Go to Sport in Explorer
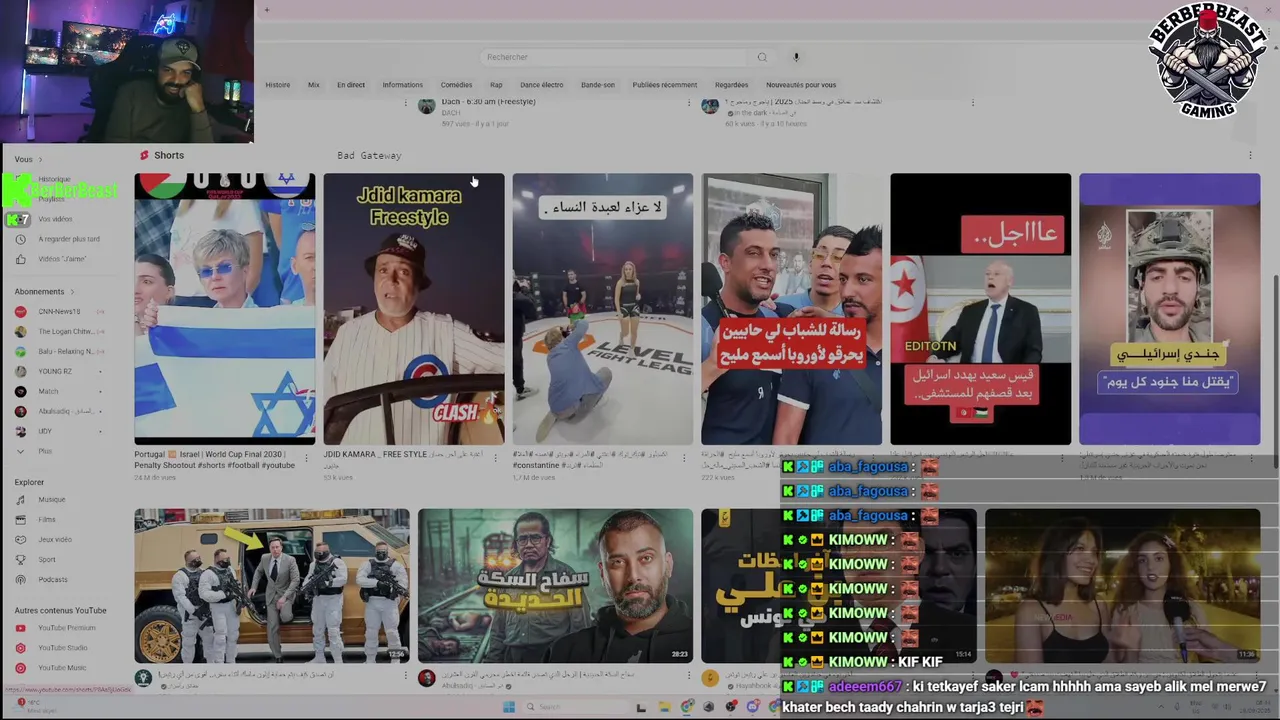The height and width of the screenshot is (720, 1280). 46,559
